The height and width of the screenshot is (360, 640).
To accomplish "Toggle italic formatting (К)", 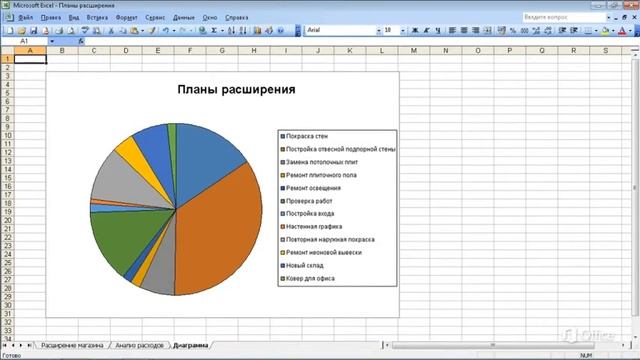I will (427, 30).
